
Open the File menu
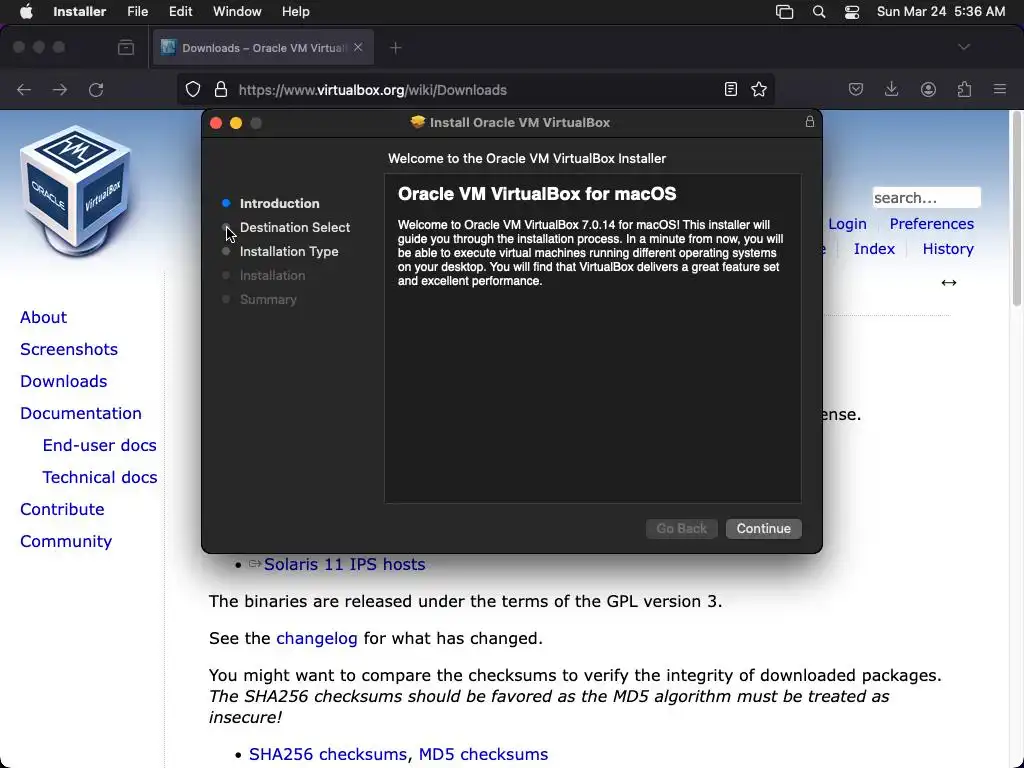point(137,12)
